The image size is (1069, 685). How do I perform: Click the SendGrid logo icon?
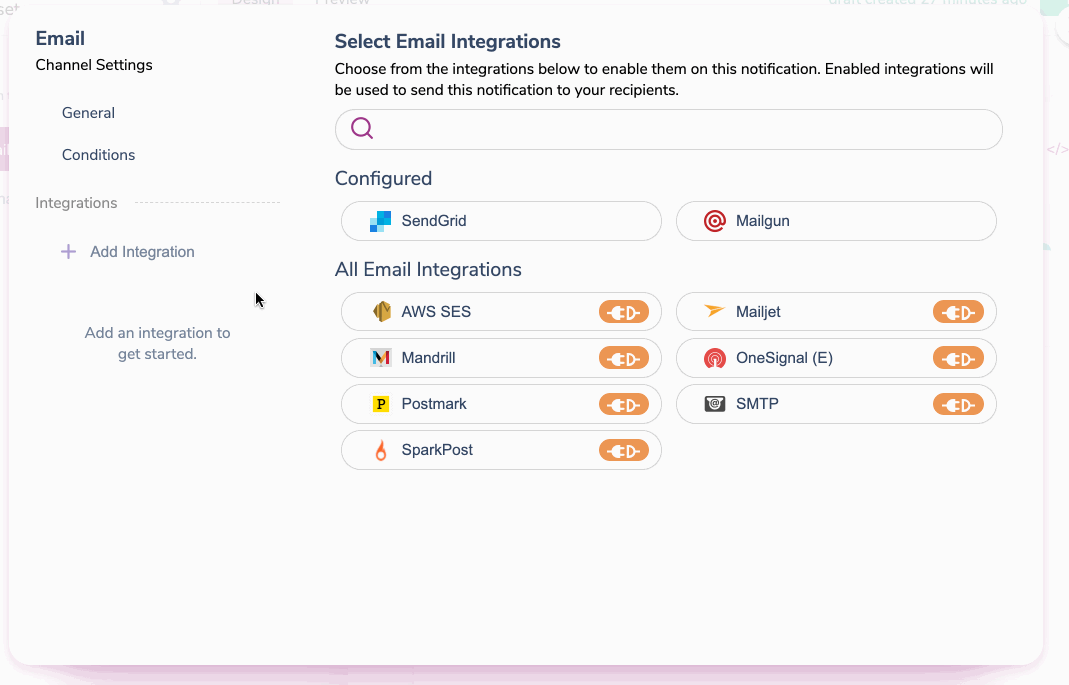(380, 221)
